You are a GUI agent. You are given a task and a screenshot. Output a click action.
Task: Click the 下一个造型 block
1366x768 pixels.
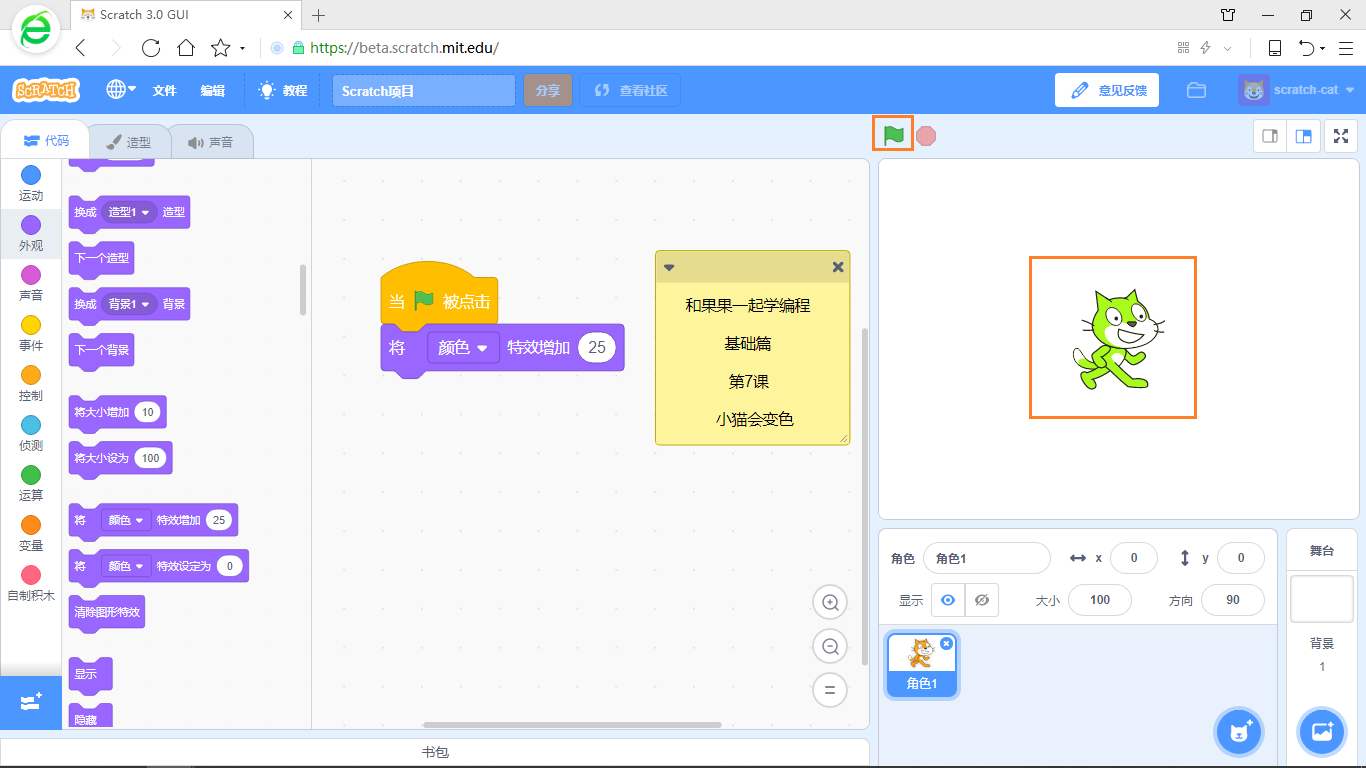[101, 258]
